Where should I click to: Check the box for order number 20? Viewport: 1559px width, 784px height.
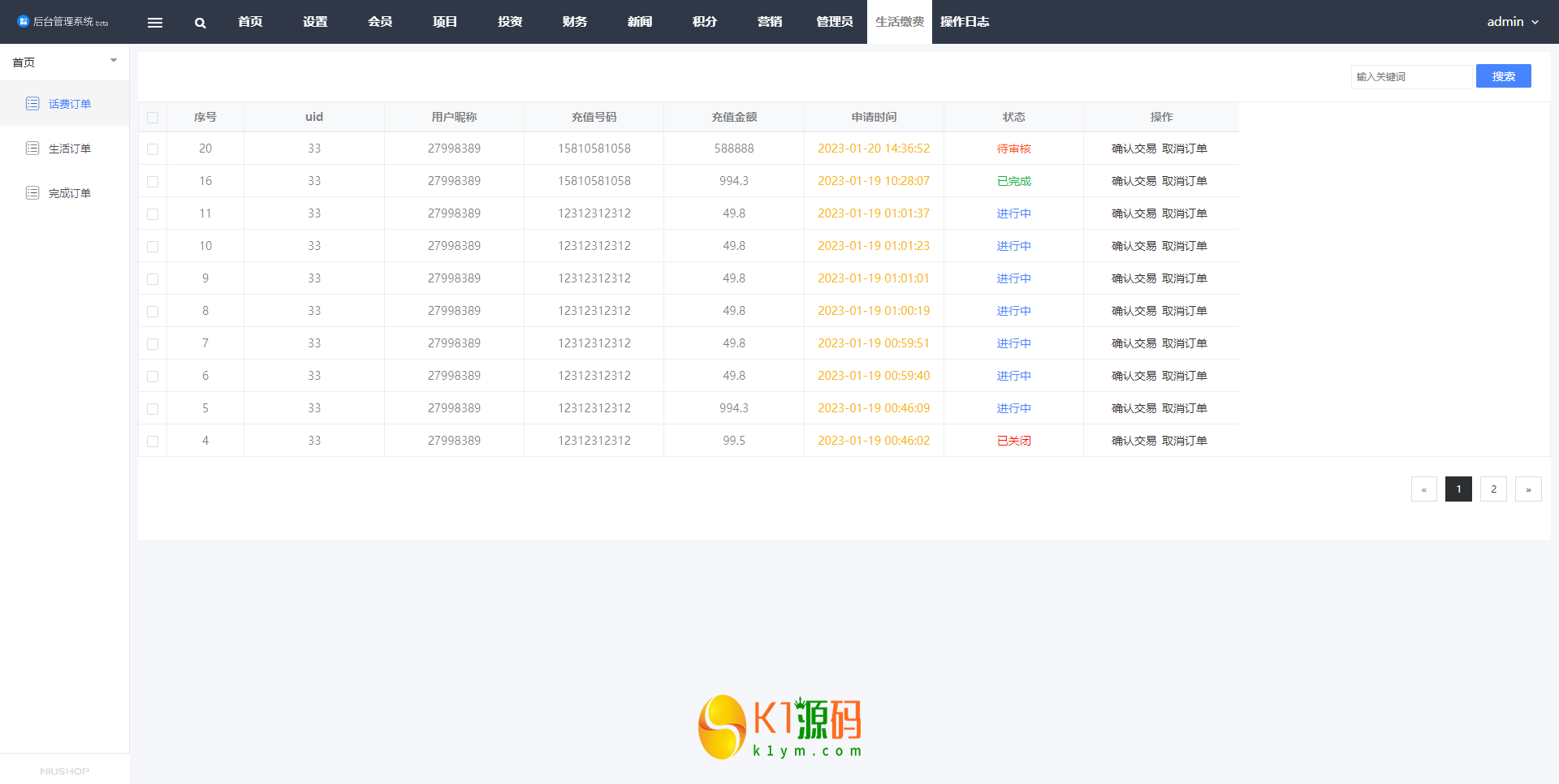point(153,149)
